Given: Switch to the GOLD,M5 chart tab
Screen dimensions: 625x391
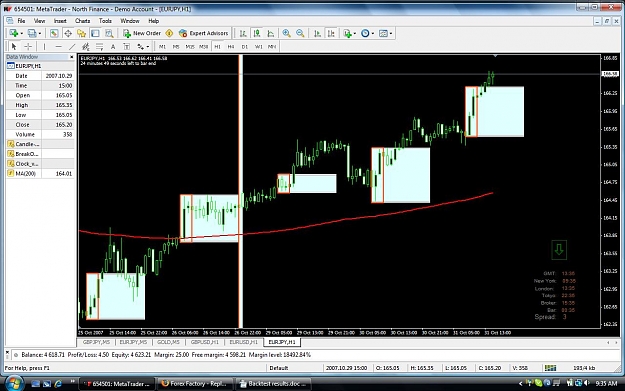Looking at the screenshot, I should [169, 342].
